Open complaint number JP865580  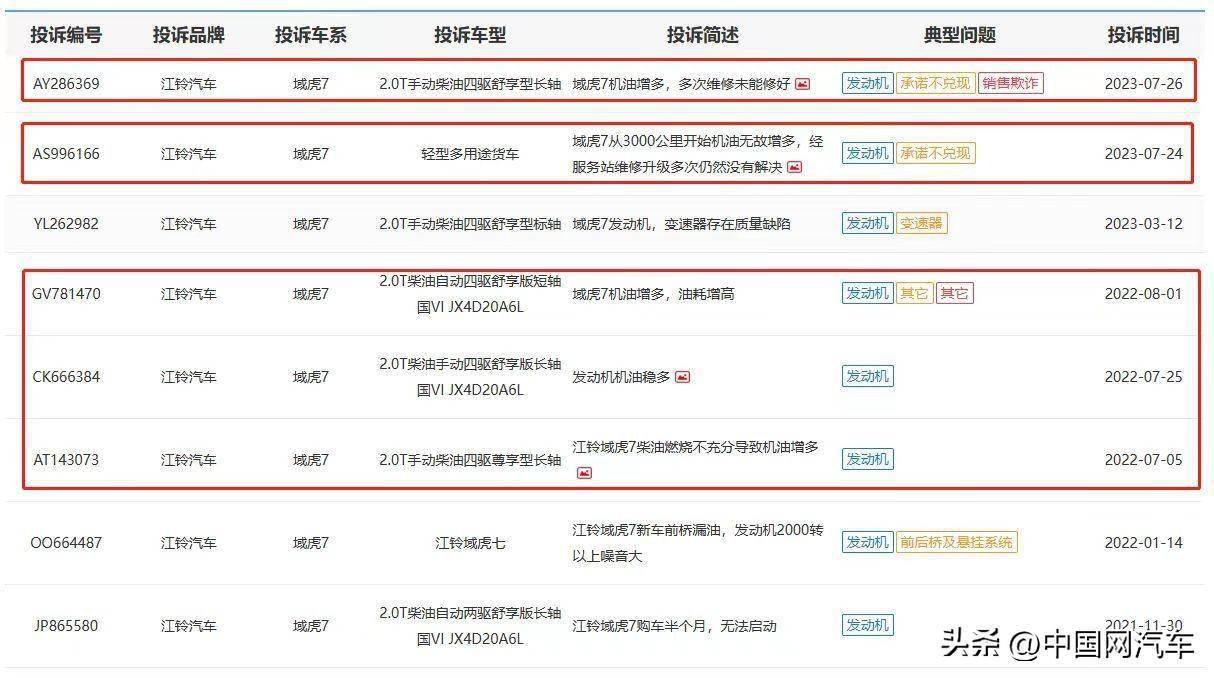pos(66,626)
